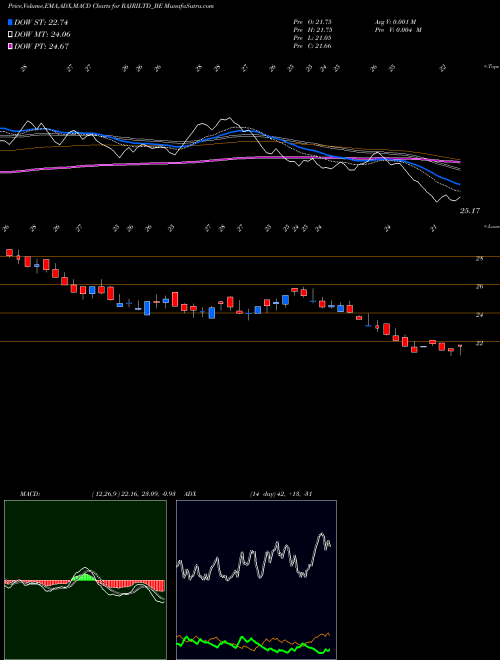
Task: Click the Tops label at upper right
Action: 492,67
